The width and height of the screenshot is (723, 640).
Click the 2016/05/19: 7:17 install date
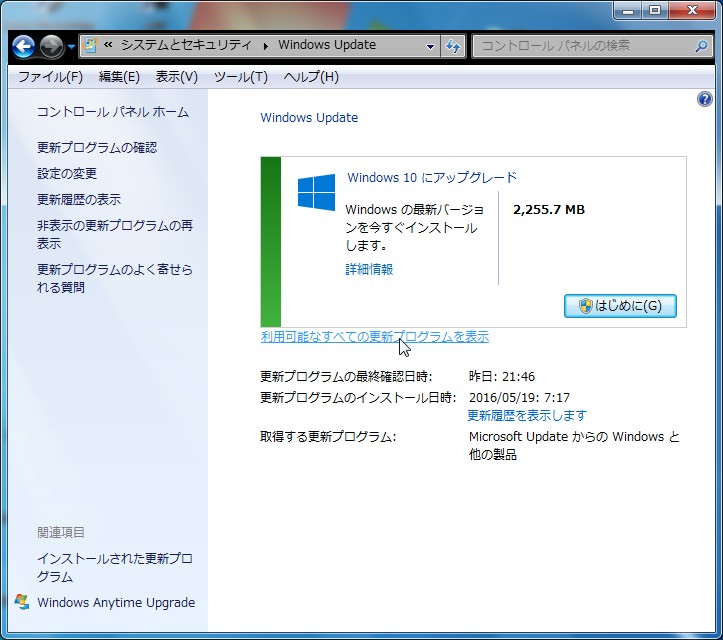[x=519, y=397]
